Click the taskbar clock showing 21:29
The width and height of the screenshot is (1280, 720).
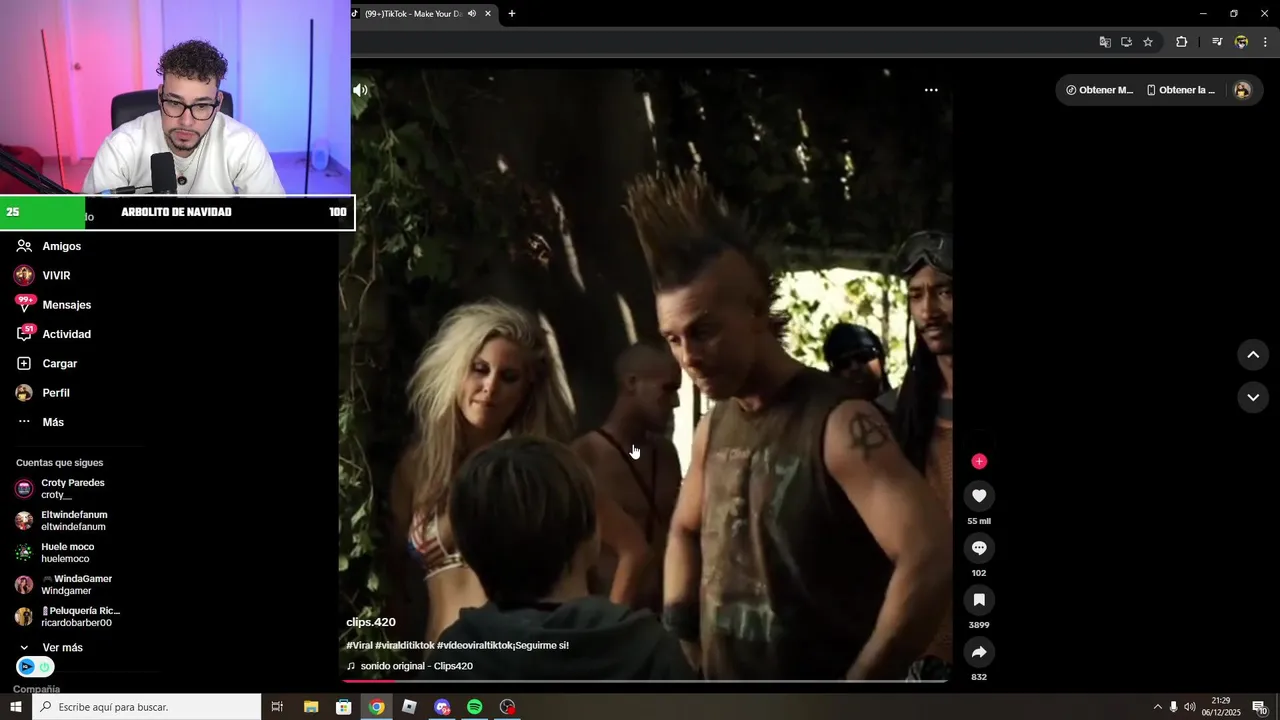[1221, 707]
